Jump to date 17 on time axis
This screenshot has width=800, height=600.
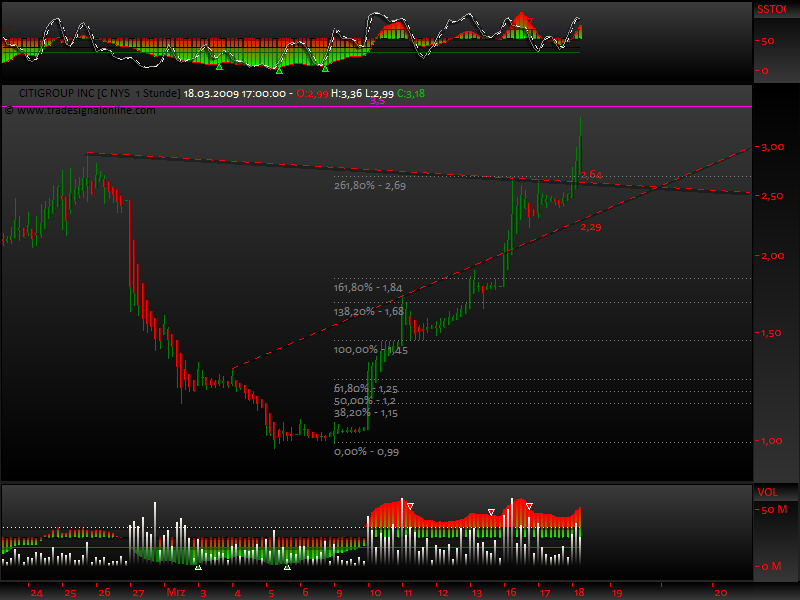pos(545,593)
